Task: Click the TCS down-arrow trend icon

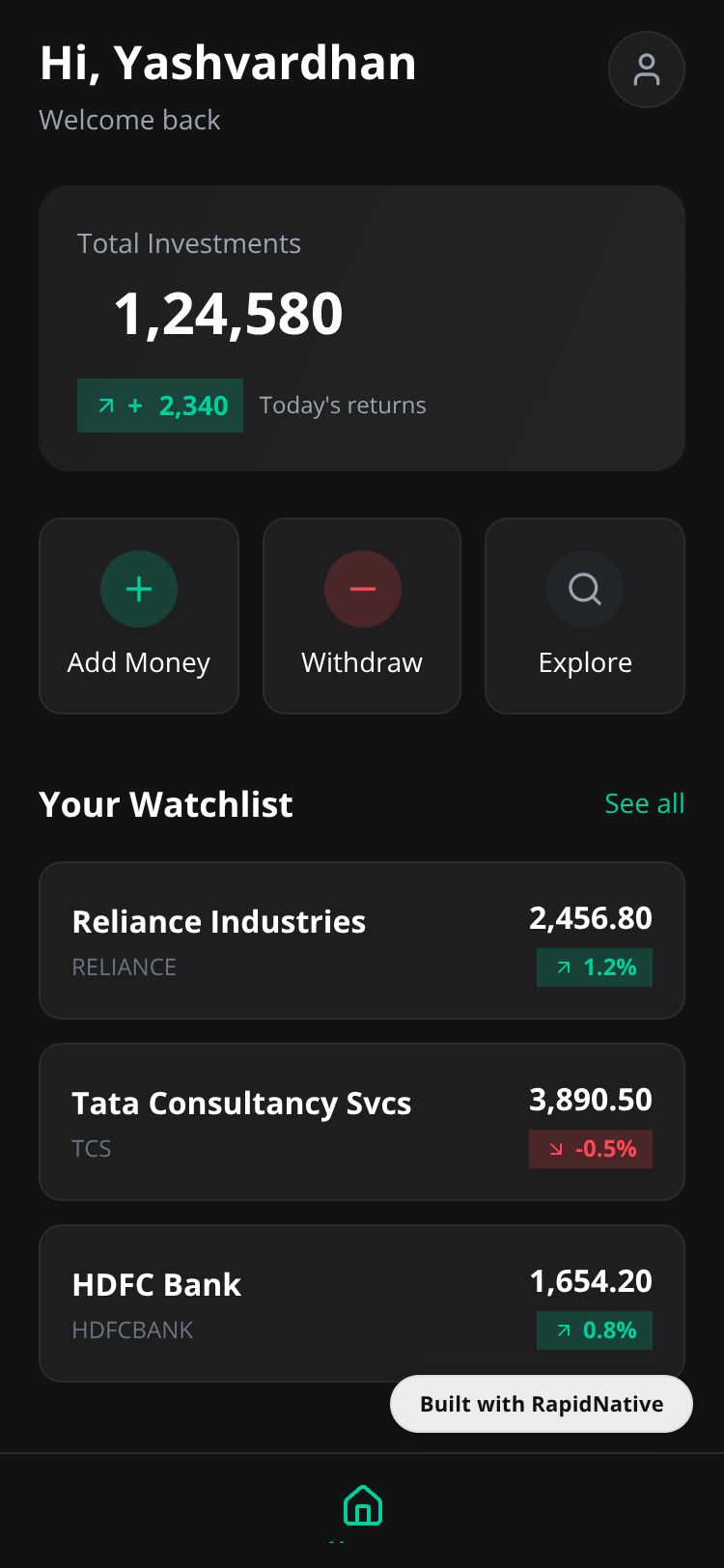Action: coord(556,1149)
